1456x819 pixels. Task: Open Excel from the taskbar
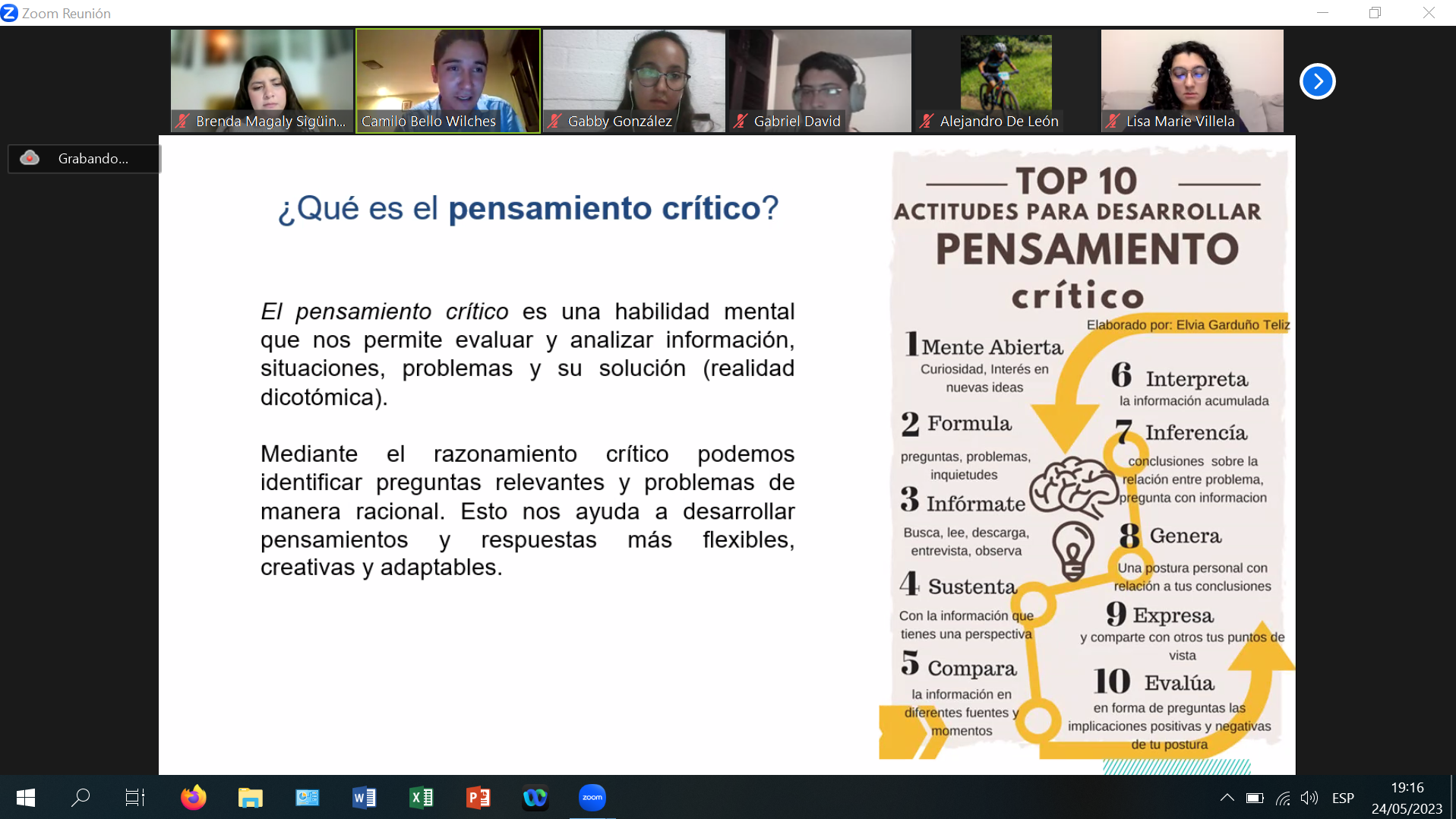click(x=421, y=797)
